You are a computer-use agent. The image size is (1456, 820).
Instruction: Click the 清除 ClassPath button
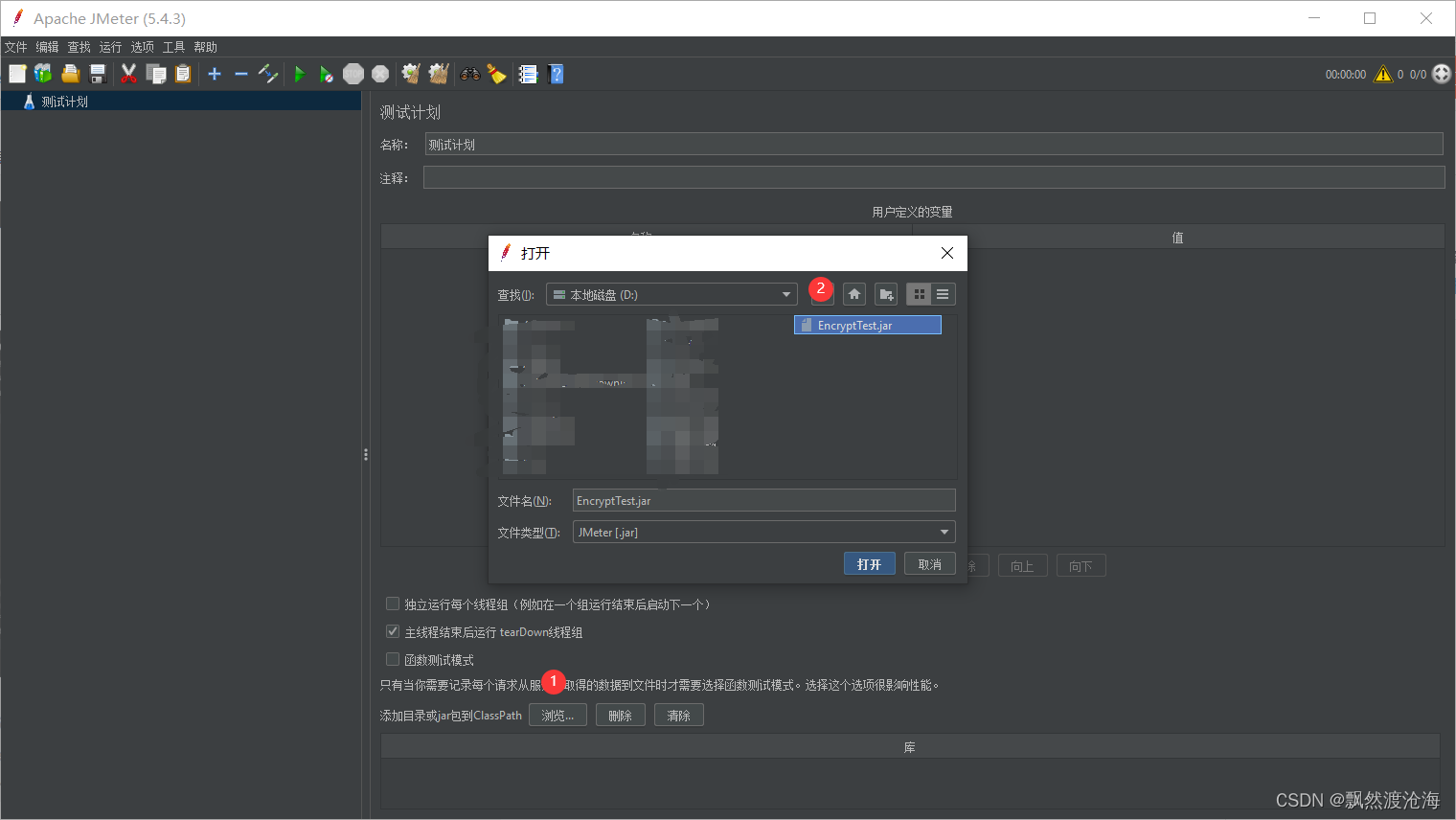click(x=679, y=716)
